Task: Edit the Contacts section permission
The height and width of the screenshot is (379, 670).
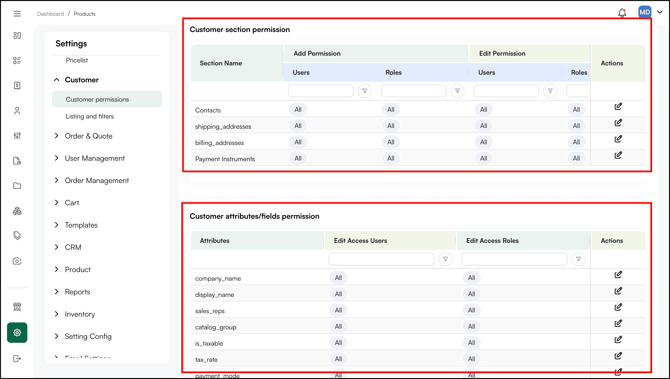Action: click(x=618, y=106)
